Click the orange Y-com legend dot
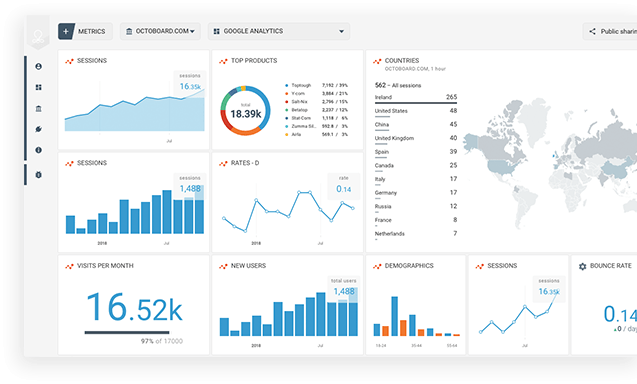This screenshot has width=637, height=384. 286,93
